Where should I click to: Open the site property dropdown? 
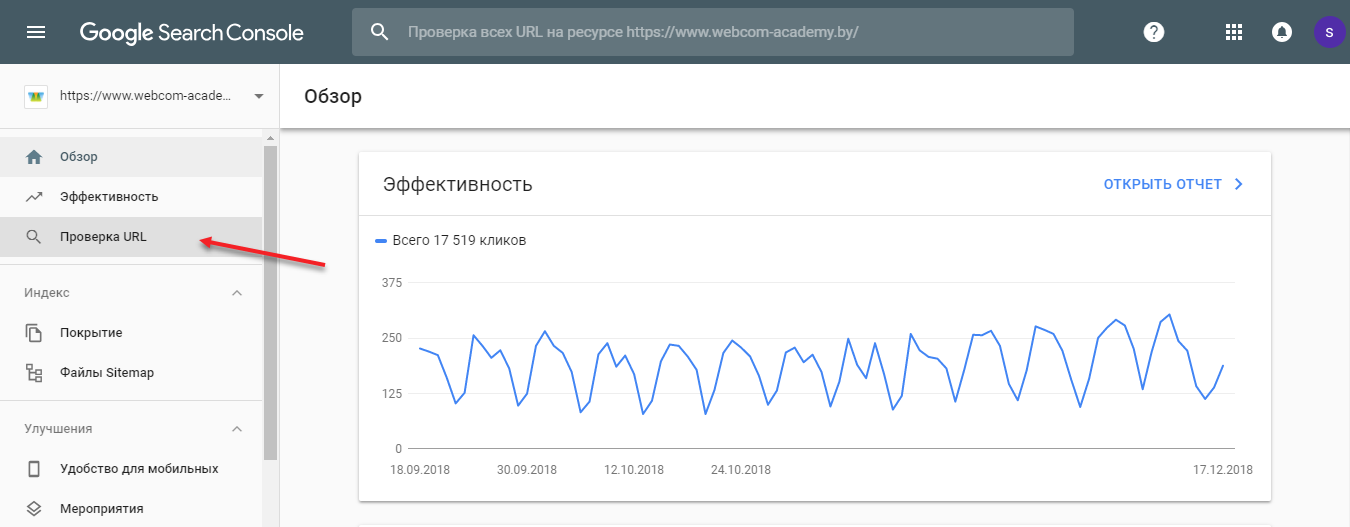point(259,97)
